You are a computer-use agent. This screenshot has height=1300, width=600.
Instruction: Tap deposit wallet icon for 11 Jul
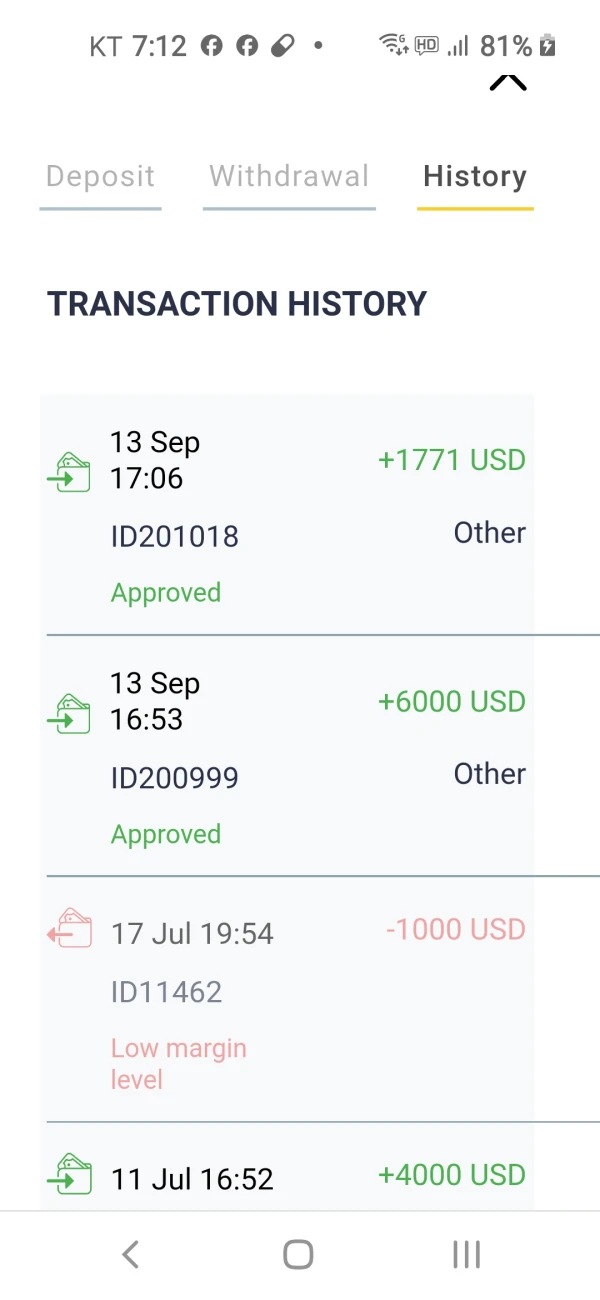click(x=69, y=1174)
